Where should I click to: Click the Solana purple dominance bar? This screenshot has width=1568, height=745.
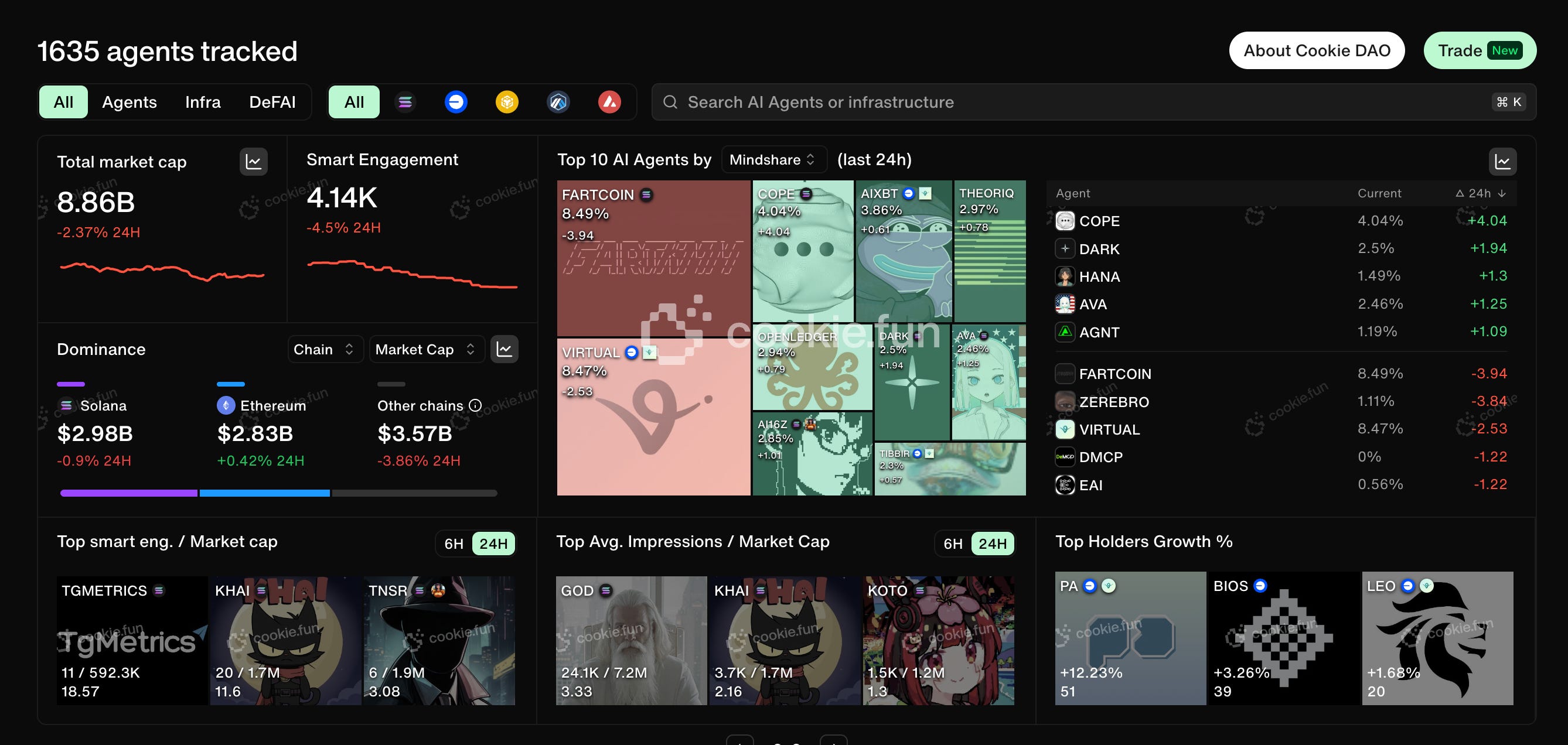coord(128,493)
